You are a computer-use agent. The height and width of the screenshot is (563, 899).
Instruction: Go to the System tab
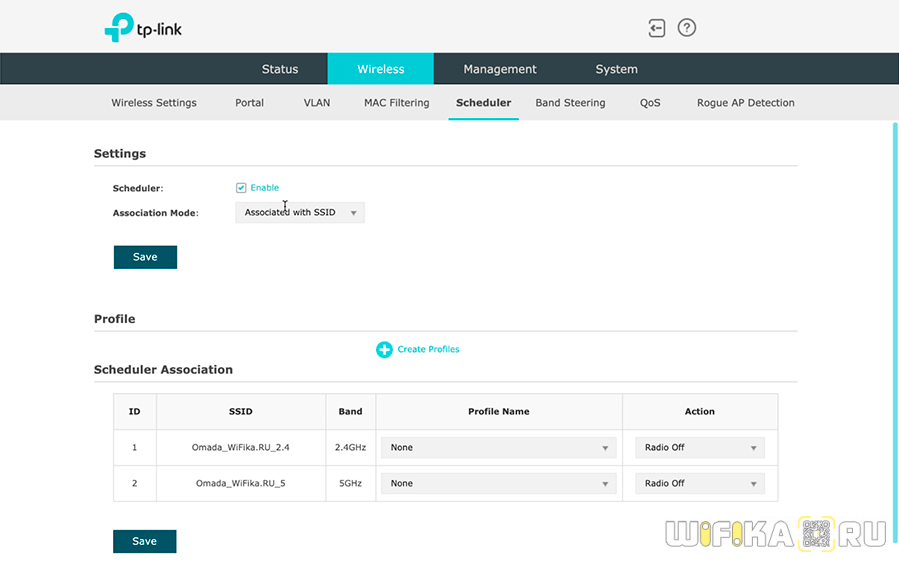pyautogui.click(x=616, y=69)
